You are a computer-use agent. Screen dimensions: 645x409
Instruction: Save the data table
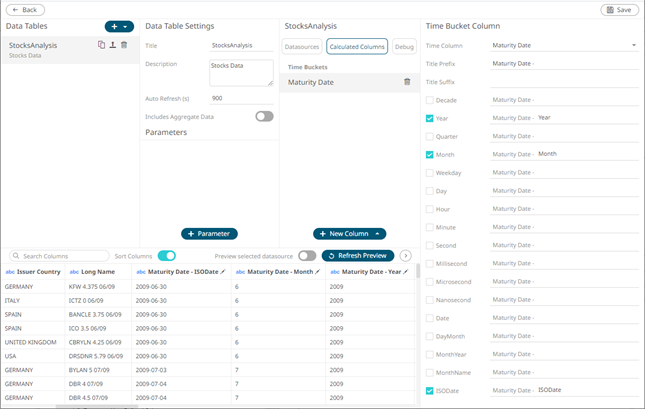coord(619,10)
